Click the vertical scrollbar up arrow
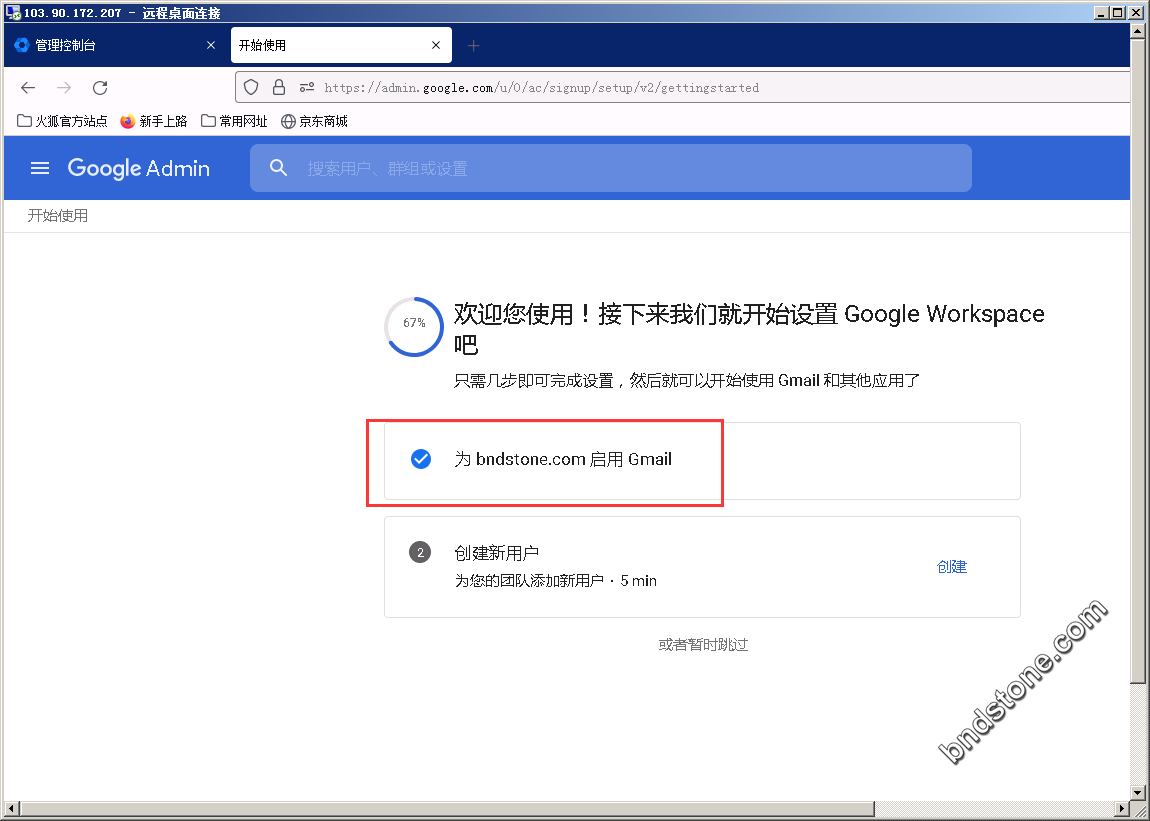 coord(1138,31)
